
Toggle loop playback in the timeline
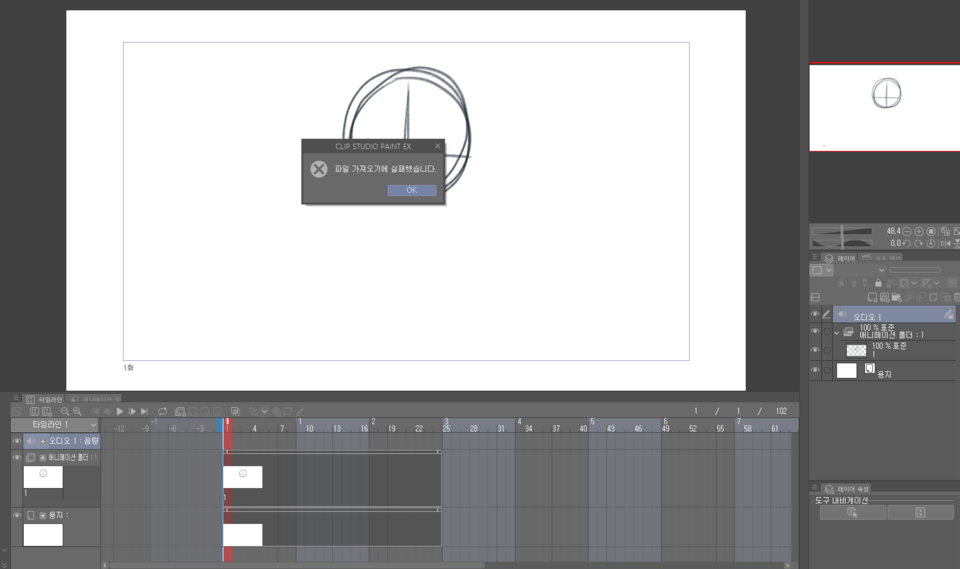tap(162, 412)
